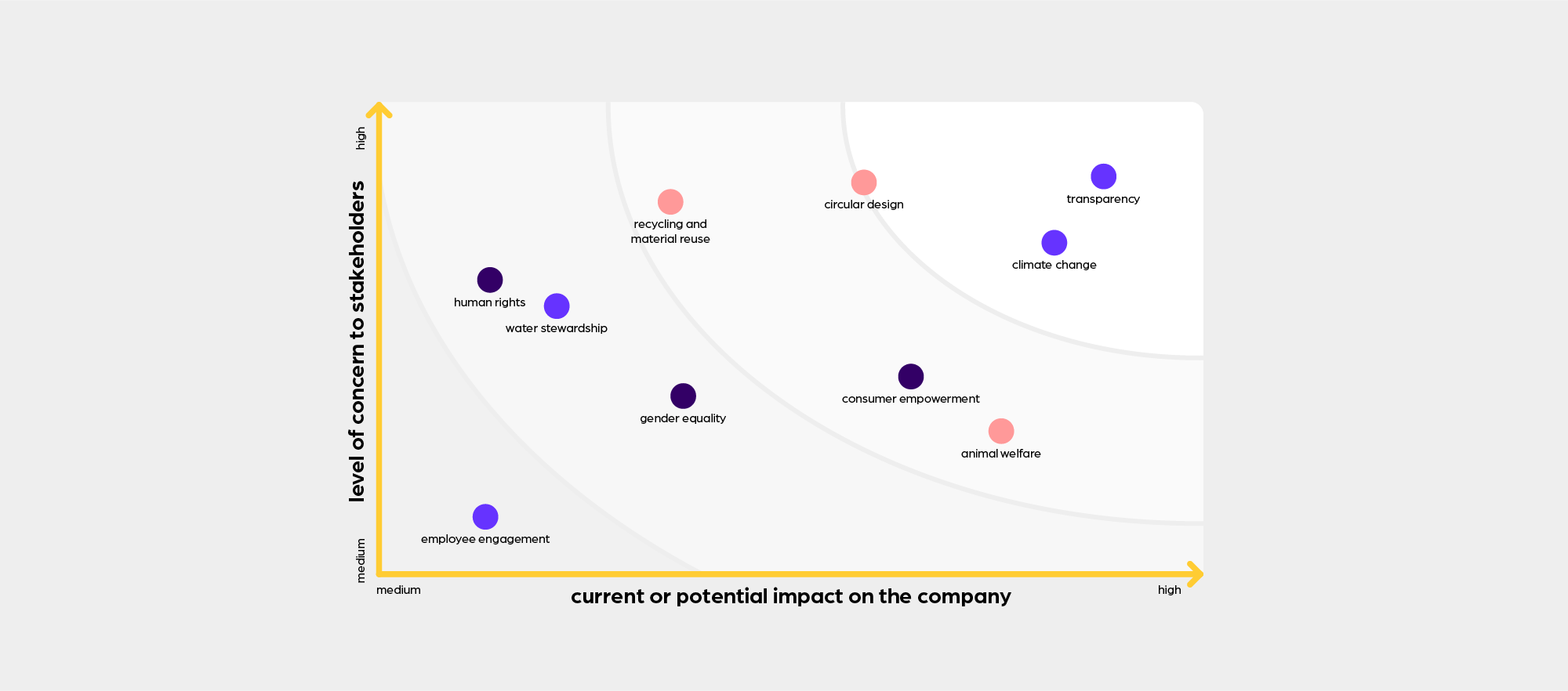Select the gender equality dark dot
The height and width of the screenshot is (691, 1568).
coord(683,396)
